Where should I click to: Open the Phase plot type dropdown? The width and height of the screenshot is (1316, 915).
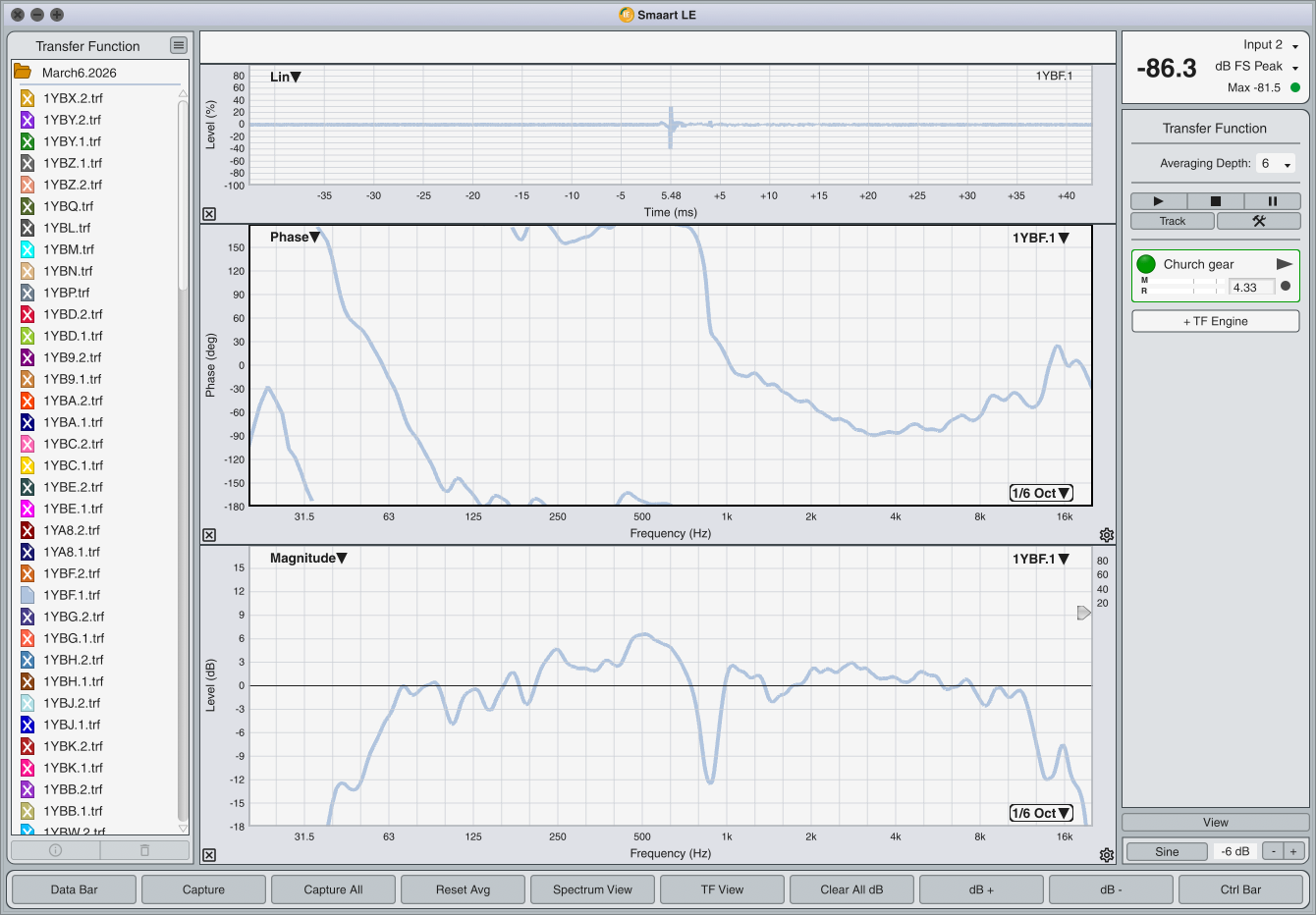coord(296,237)
